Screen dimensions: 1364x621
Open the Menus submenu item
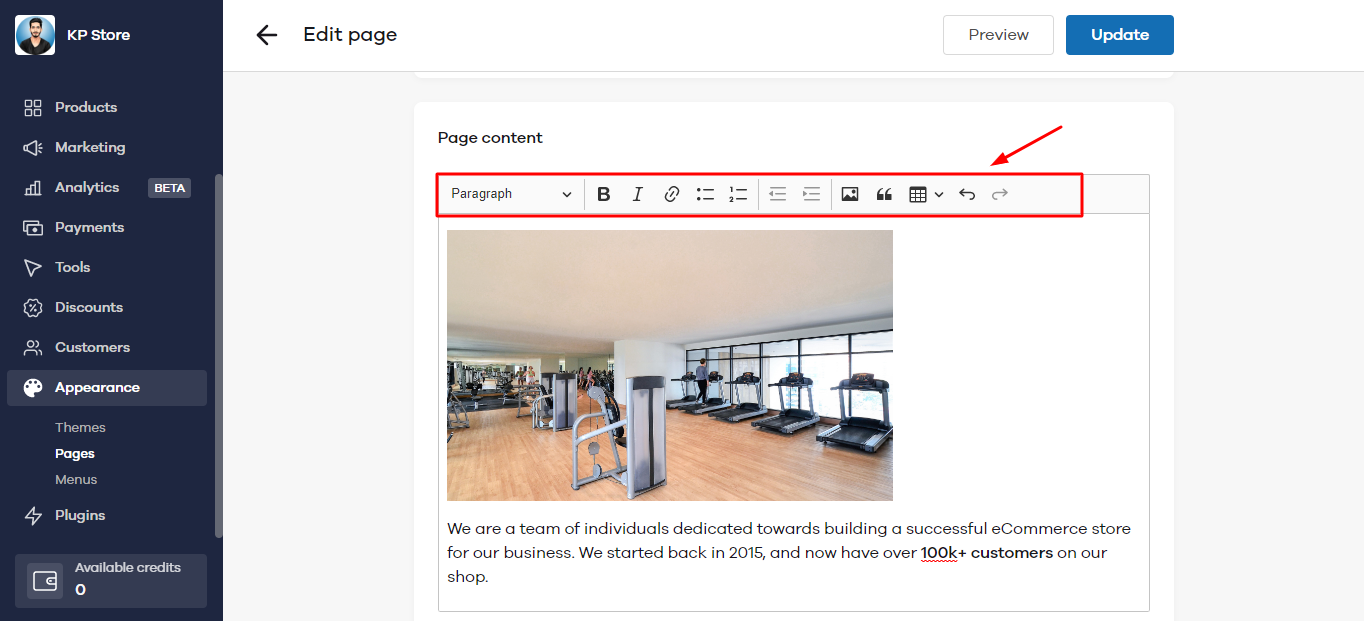[x=76, y=479]
